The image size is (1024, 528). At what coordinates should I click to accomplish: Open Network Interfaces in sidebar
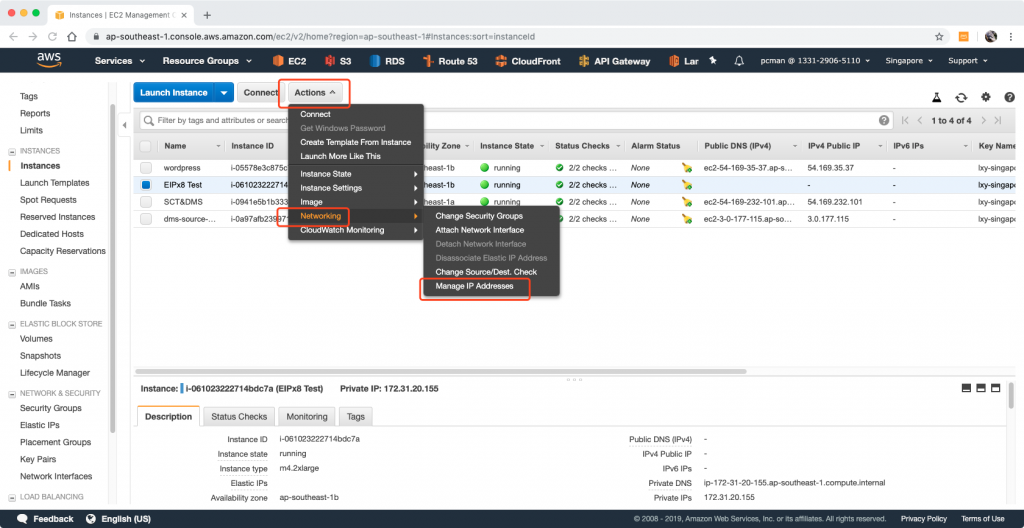[56, 476]
